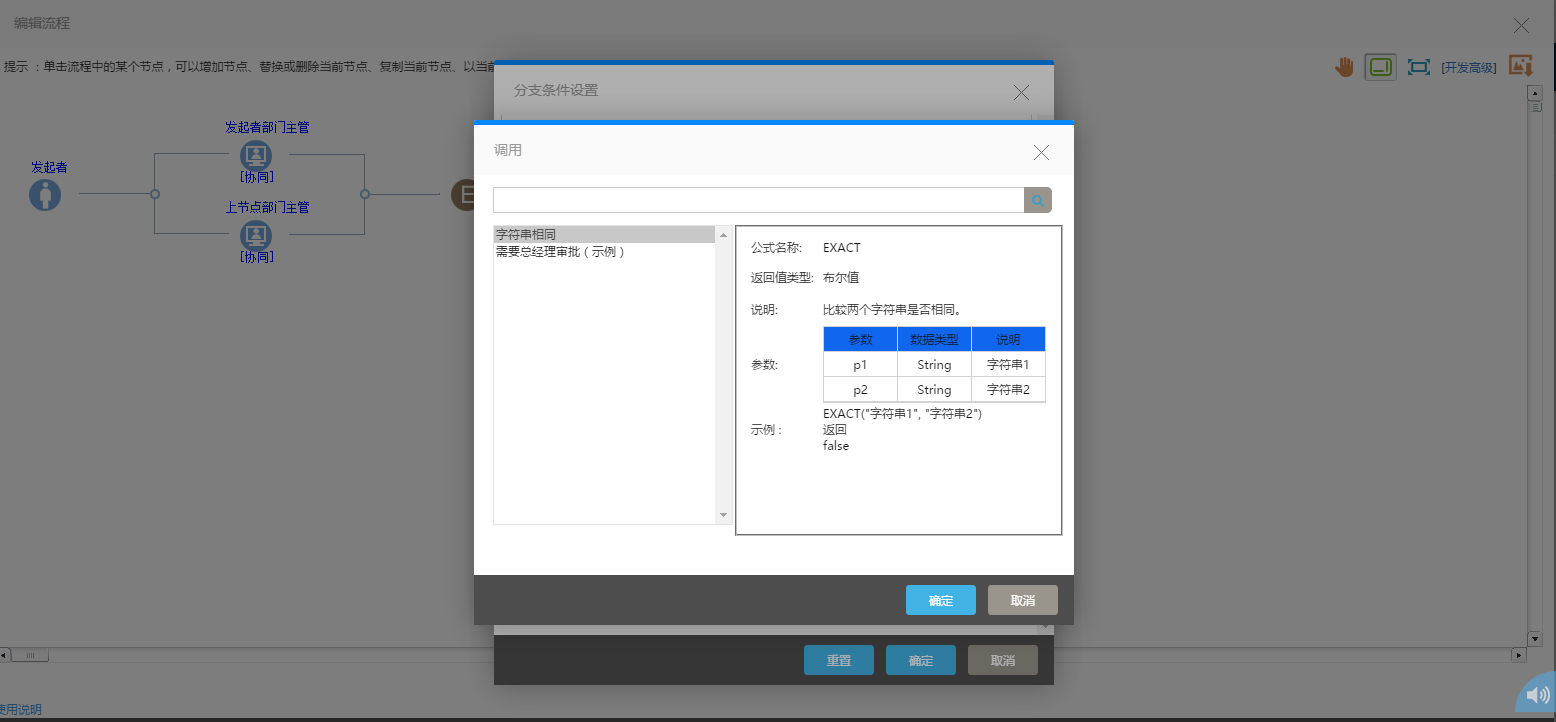Click the search magnifier icon in 调用 dialog
Viewport: 1556px width, 722px height.
(x=1037, y=201)
